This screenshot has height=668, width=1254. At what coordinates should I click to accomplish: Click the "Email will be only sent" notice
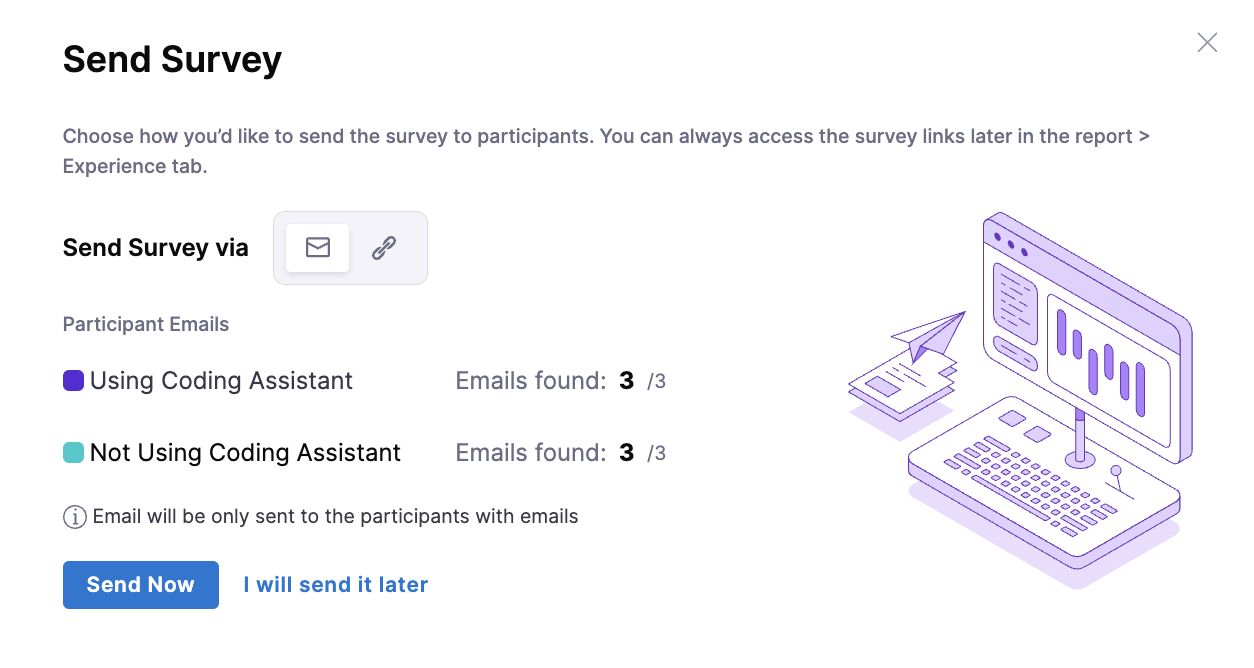point(335,517)
